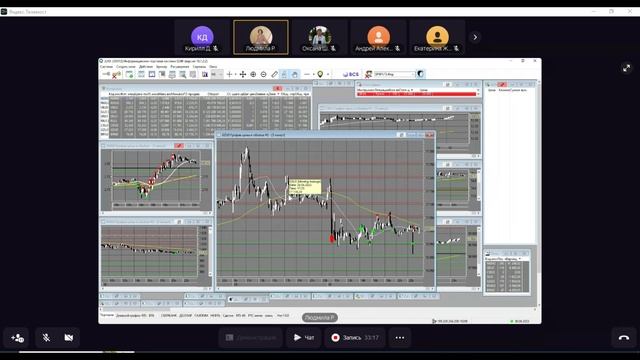Switch to the НЕФТЬ tab
640x360 pixels.
[x=215, y=315]
